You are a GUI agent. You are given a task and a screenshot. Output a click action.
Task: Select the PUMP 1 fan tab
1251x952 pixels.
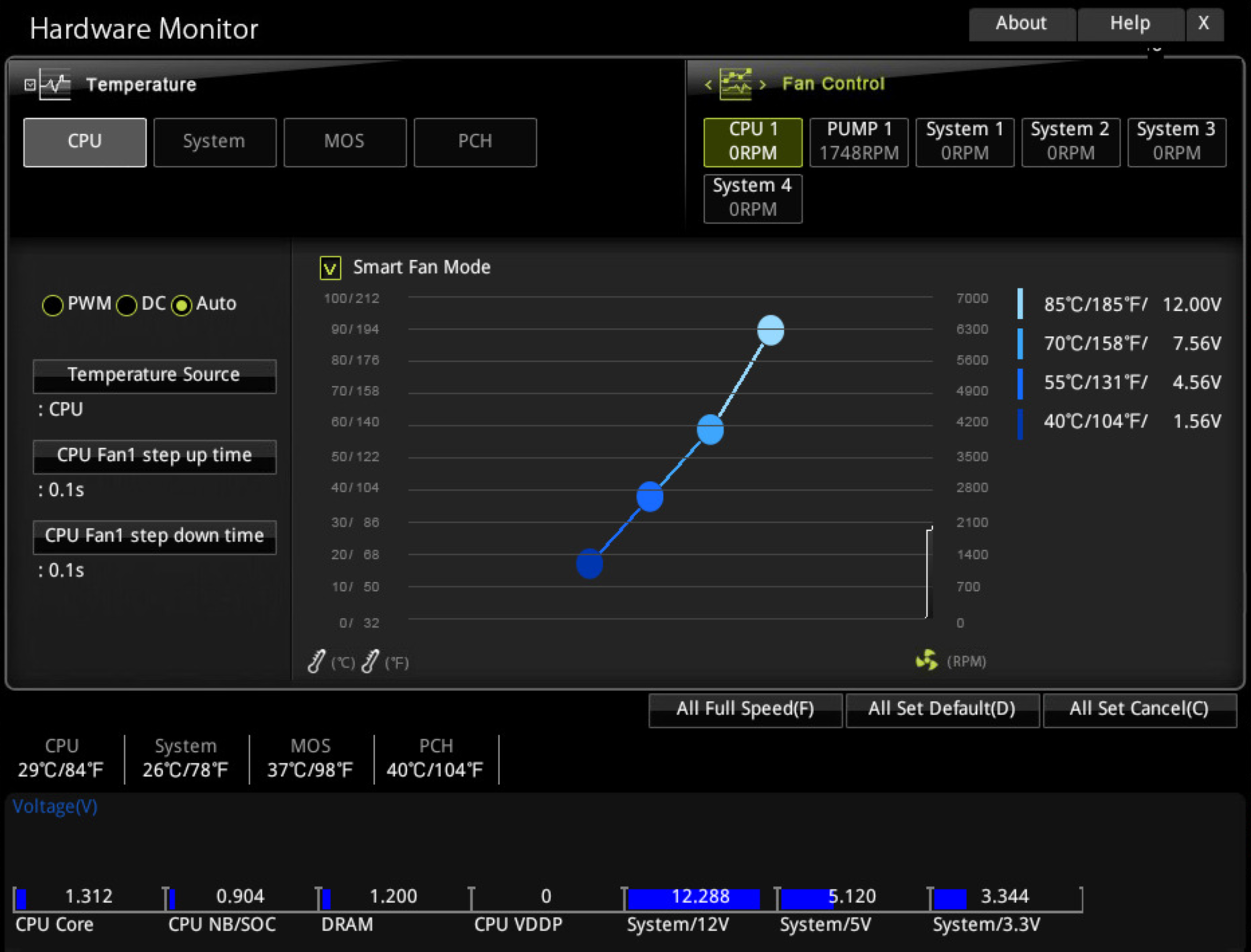859,142
